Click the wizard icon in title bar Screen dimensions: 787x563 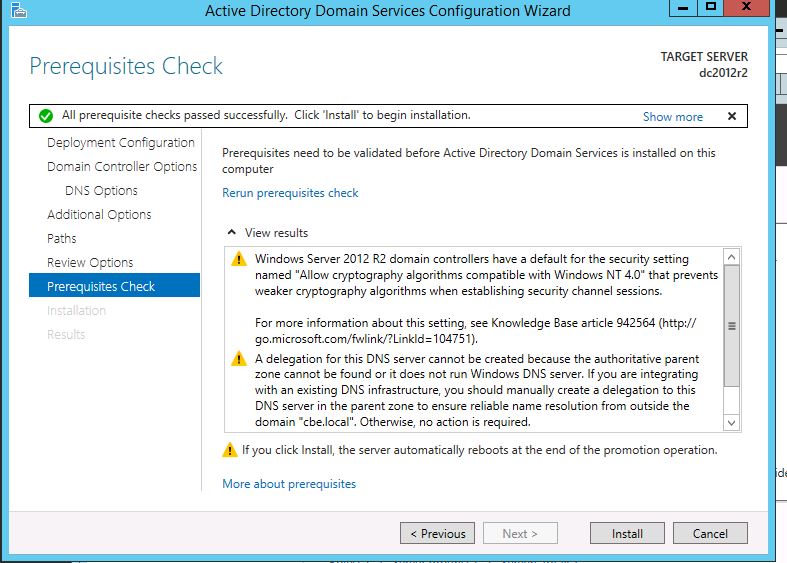coord(18,10)
